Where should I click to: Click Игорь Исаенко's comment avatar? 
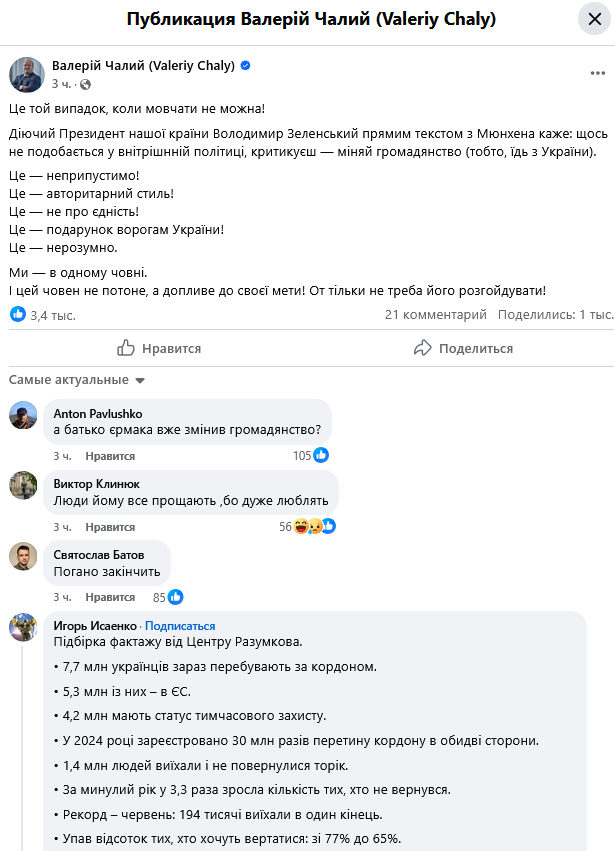(x=23, y=628)
